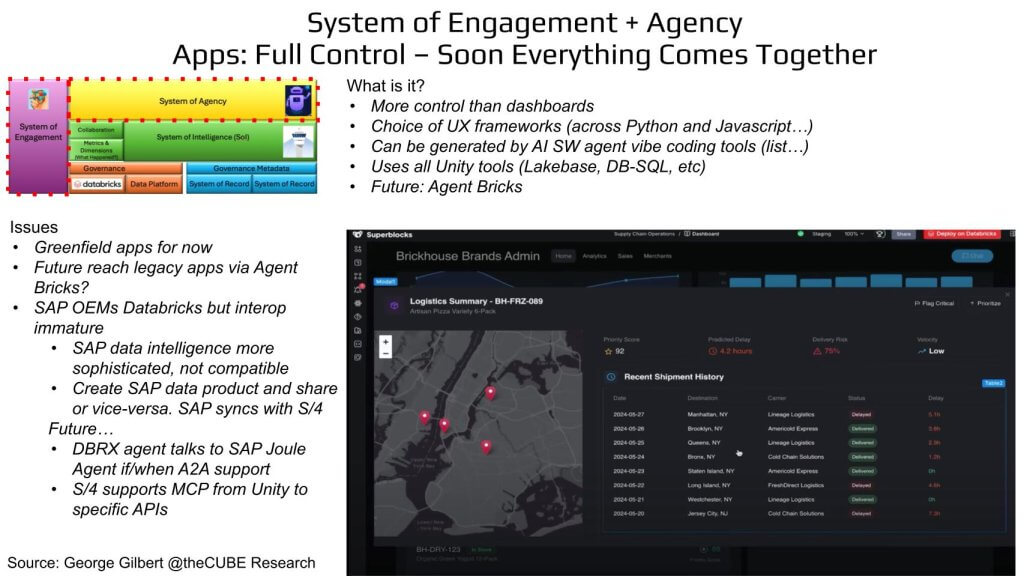Viewport: 1024px width, 576px height.
Task: Open the components icon atop Superblocks sidebar
Action: point(358,249)
